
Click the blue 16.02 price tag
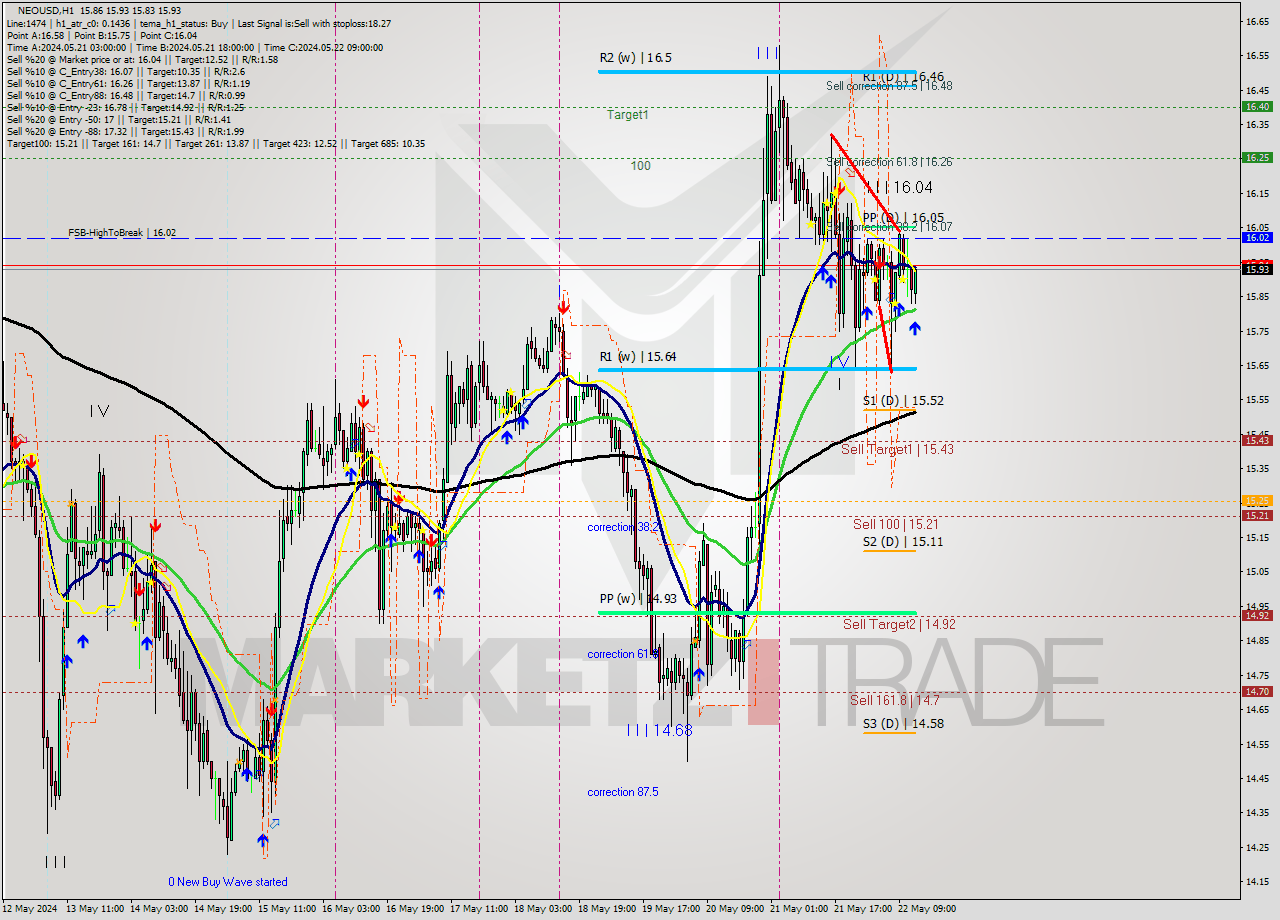point(1257,237)
